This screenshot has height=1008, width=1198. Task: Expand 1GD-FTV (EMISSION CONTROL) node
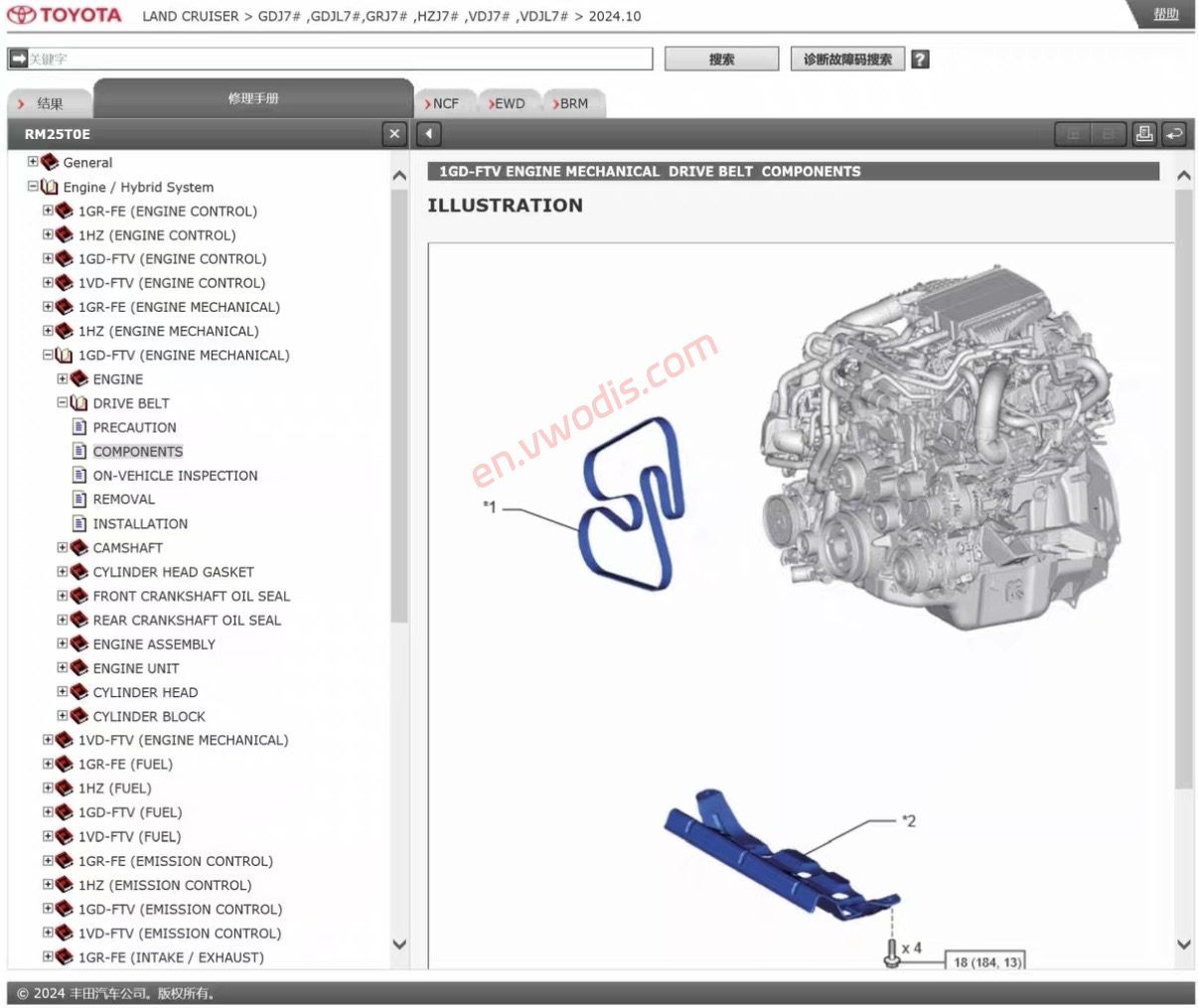(x=48, y=909)
